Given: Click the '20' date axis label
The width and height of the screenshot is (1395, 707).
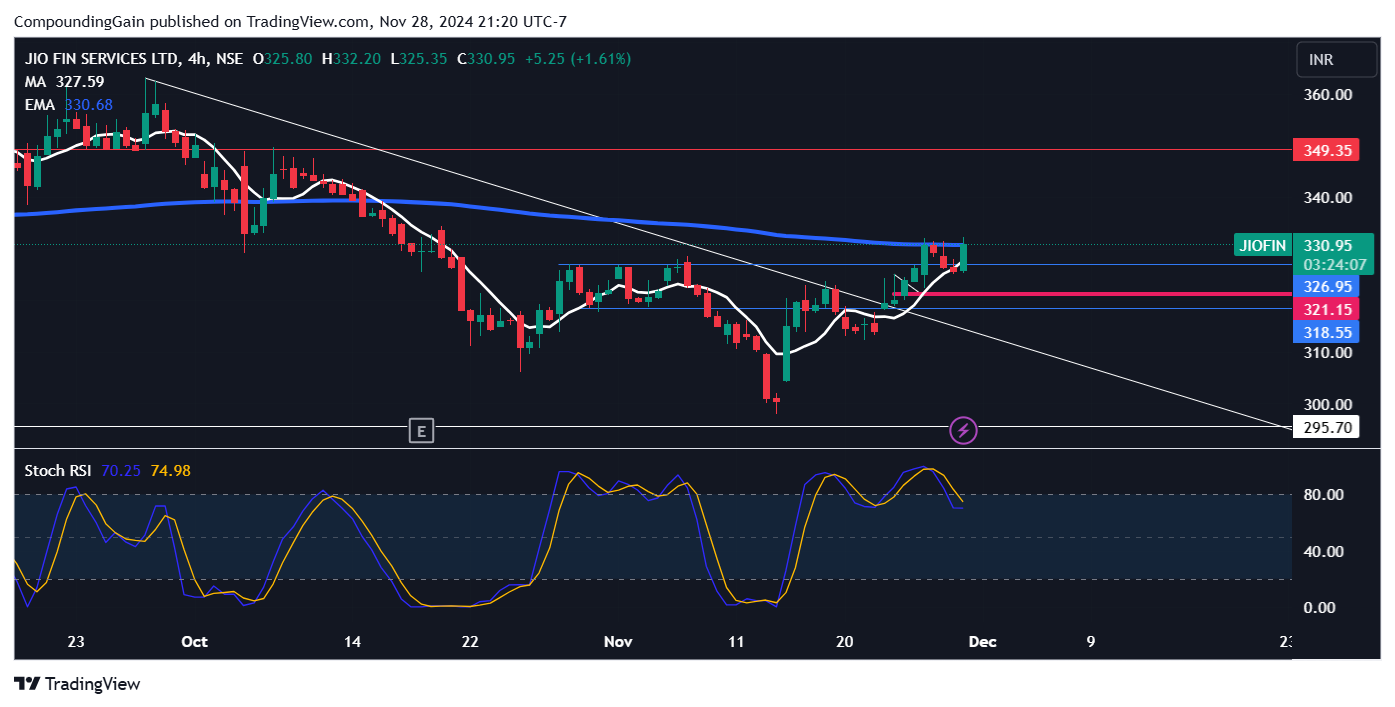Looking at the screenshot, I should click(x=844, y=642).
